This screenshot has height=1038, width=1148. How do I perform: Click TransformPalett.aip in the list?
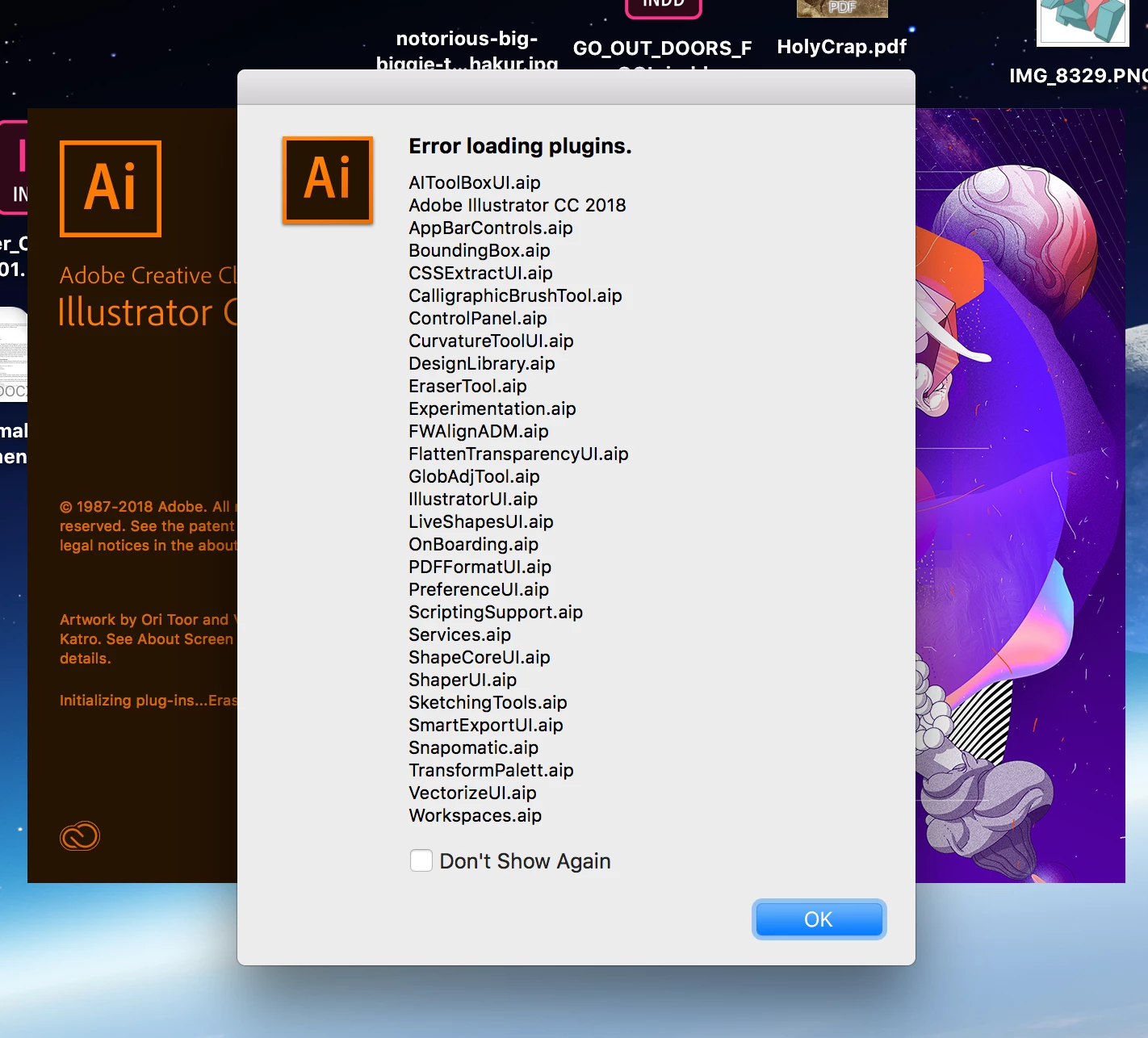click(x=491, y=770)
